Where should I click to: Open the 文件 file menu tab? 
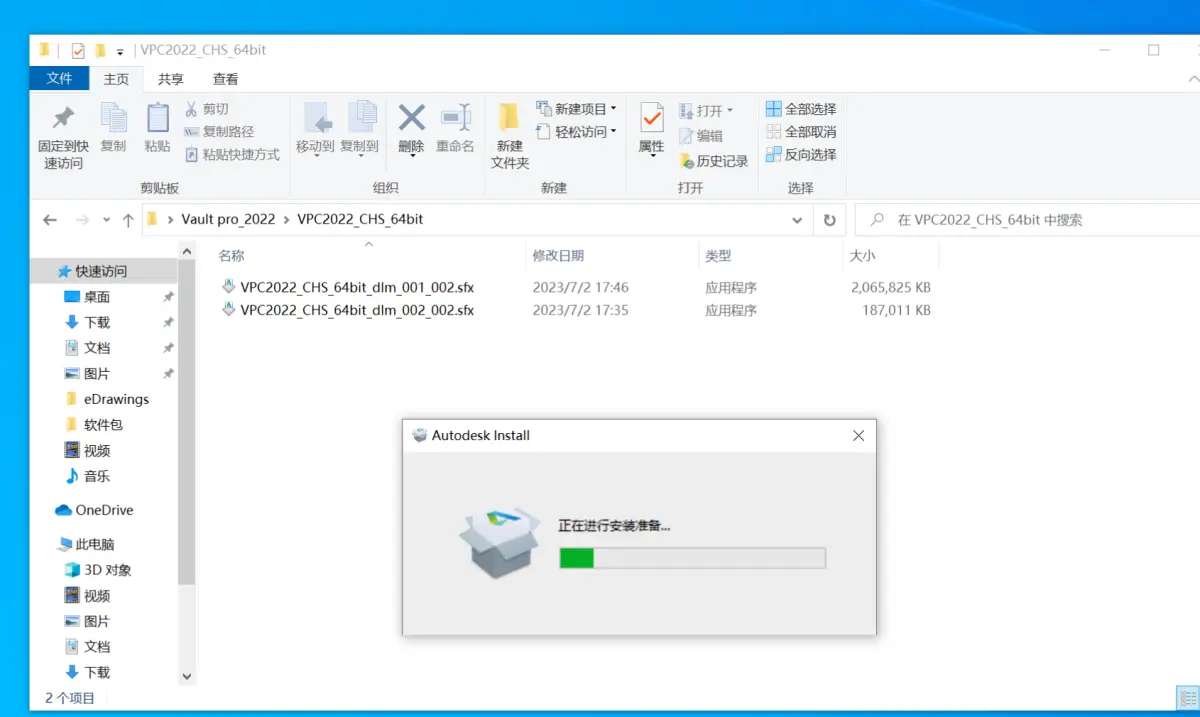60,79
